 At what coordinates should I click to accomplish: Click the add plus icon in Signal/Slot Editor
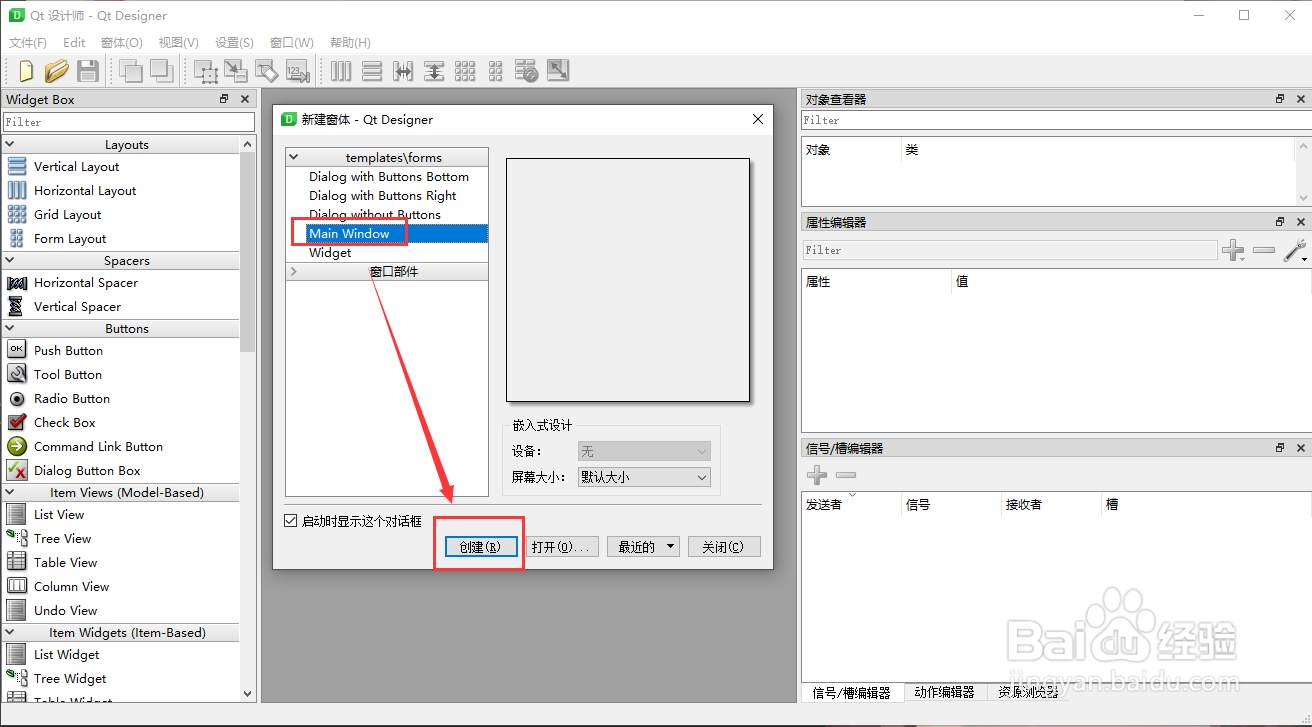[817, 476]
